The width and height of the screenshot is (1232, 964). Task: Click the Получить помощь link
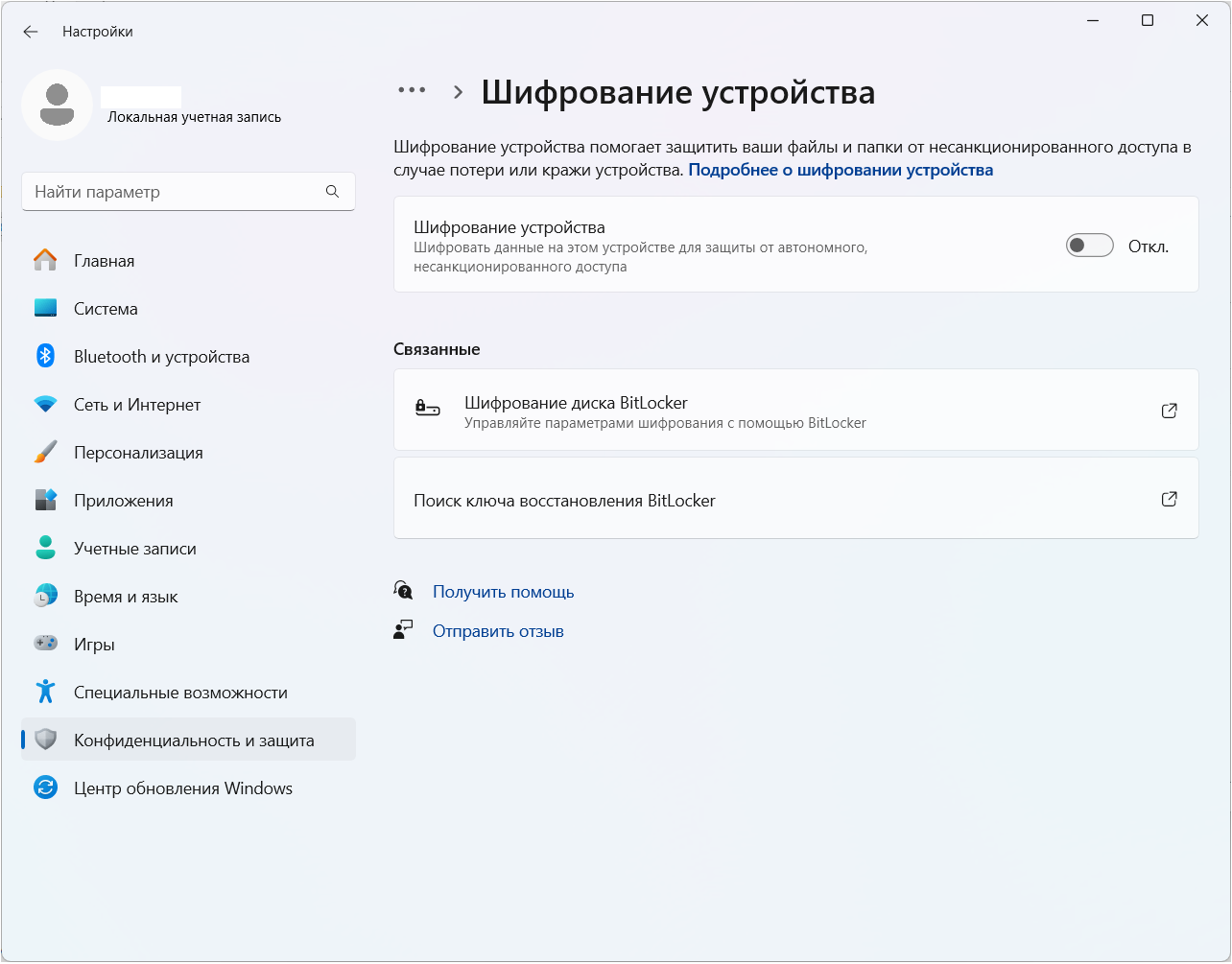coord(503,592)
